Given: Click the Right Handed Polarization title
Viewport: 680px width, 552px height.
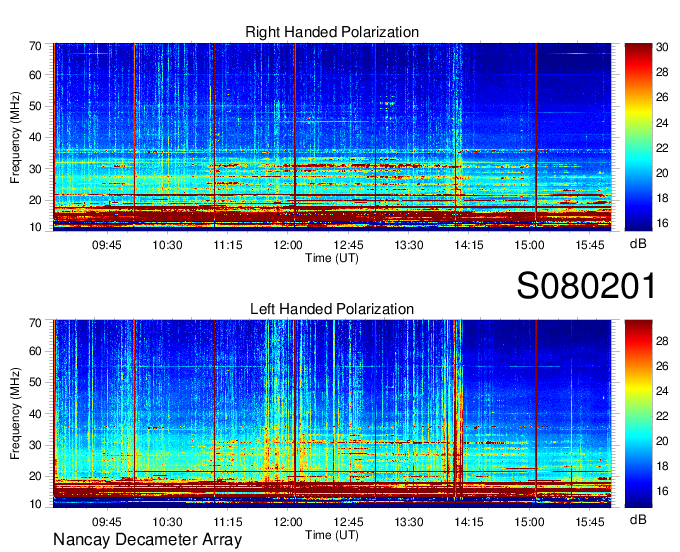Looking at the screenshot, I should 332,32.
